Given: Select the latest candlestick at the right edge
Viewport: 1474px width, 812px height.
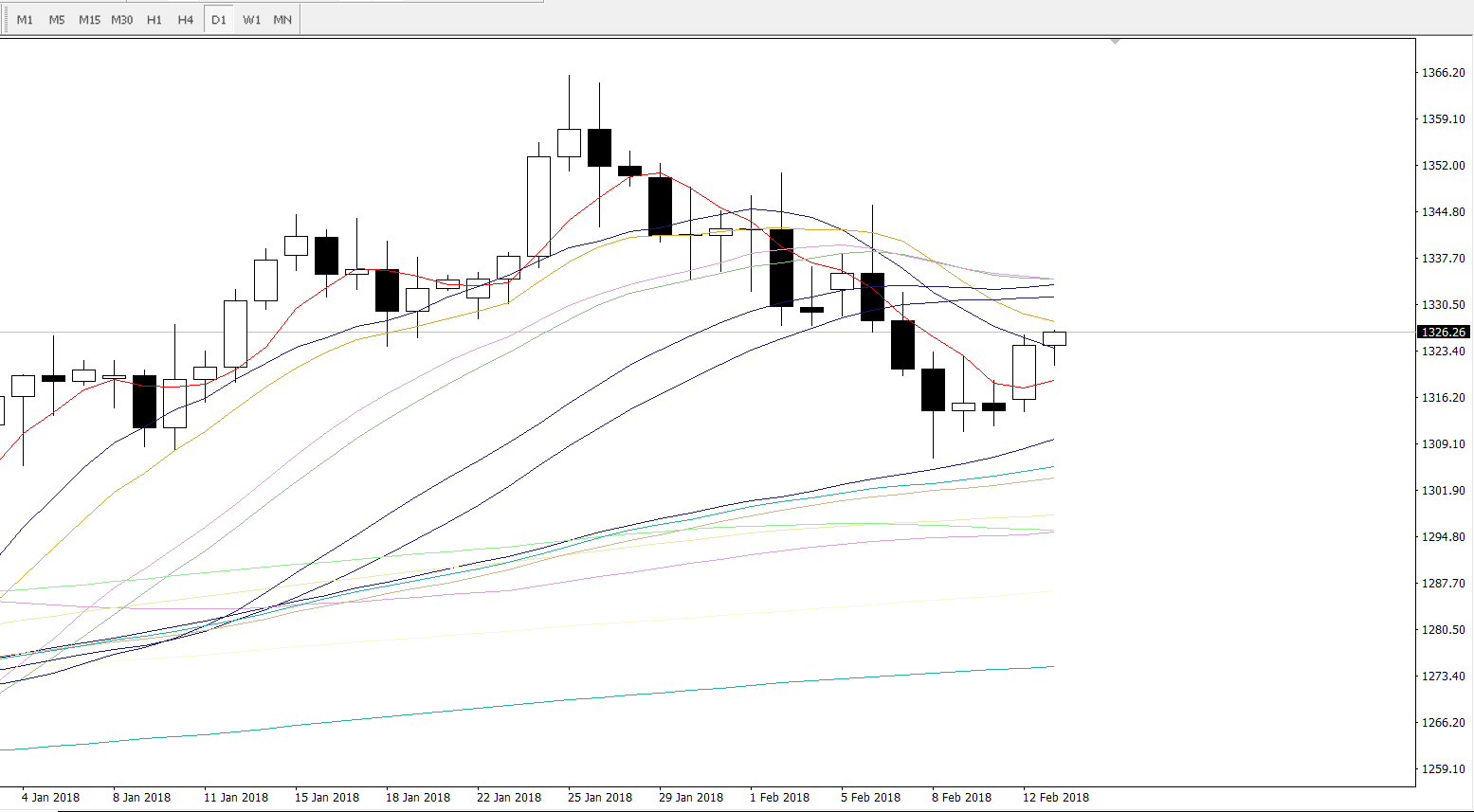Looking at the screenshot, I should coord(1054,338).
